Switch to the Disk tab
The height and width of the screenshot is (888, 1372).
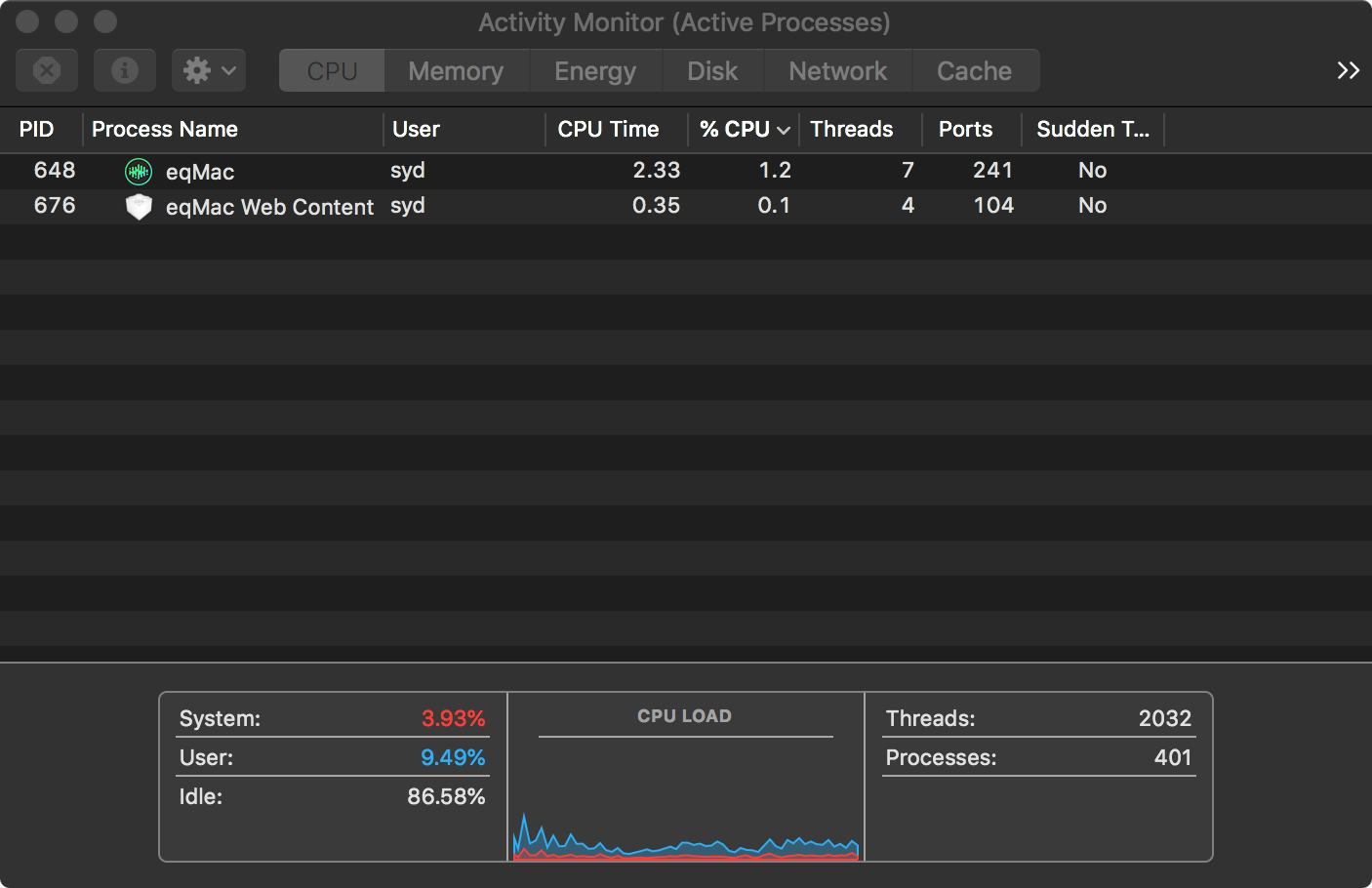pos(712,70)
